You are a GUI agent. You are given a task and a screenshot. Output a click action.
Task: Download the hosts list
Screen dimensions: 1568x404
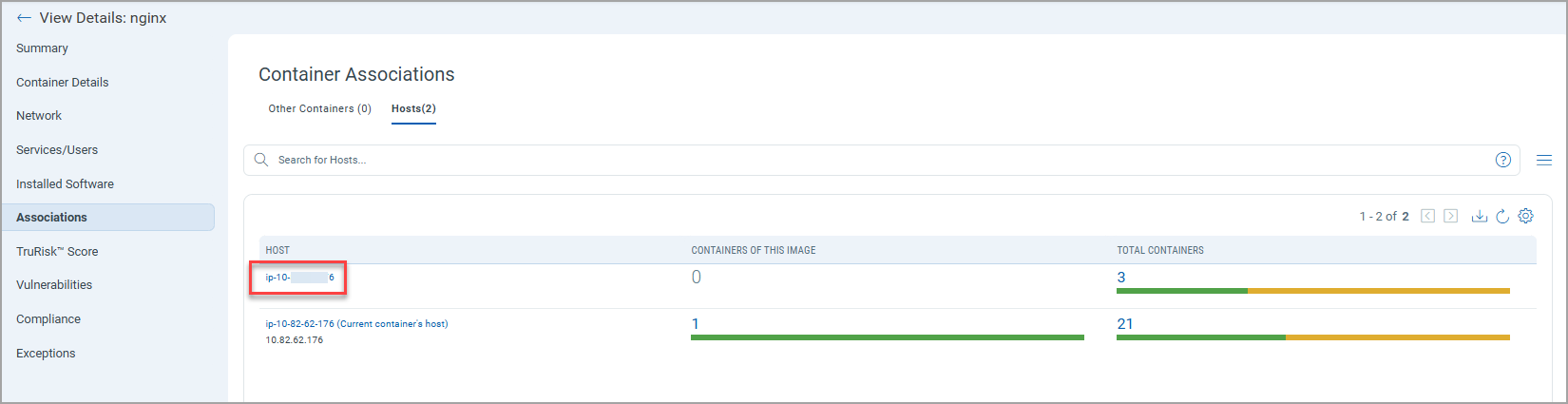[x=1479, y=216]
